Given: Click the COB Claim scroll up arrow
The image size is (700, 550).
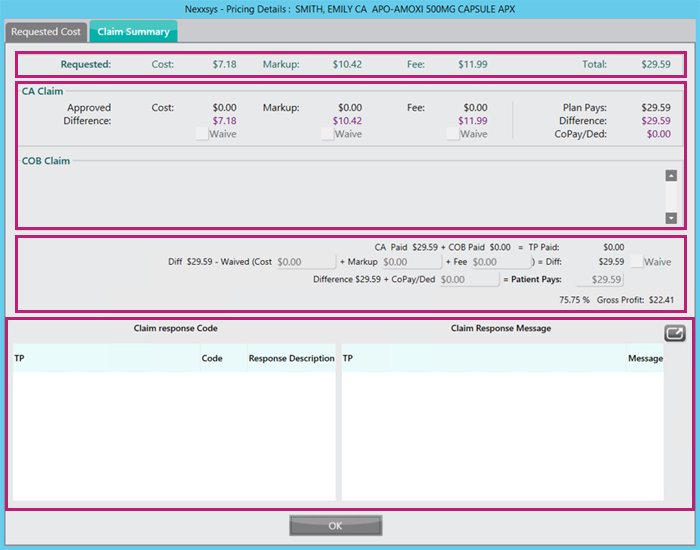Looking at the screenshot, I should coord(671,175).
